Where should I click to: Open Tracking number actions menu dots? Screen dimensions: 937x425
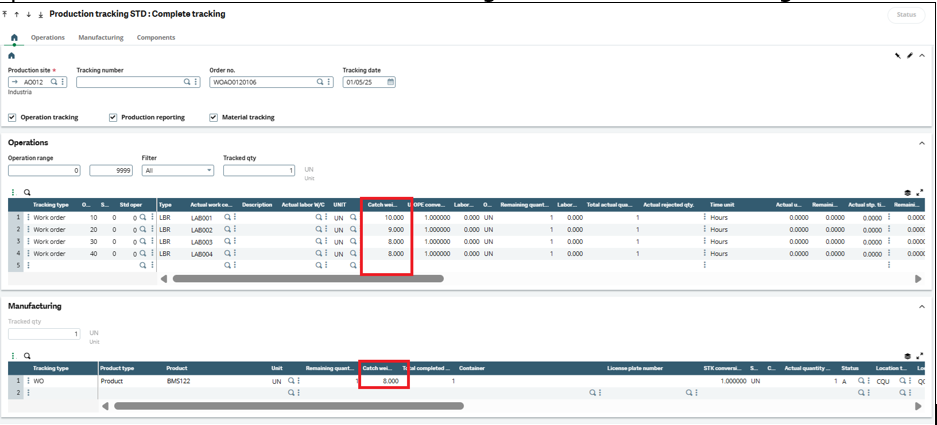195,82
